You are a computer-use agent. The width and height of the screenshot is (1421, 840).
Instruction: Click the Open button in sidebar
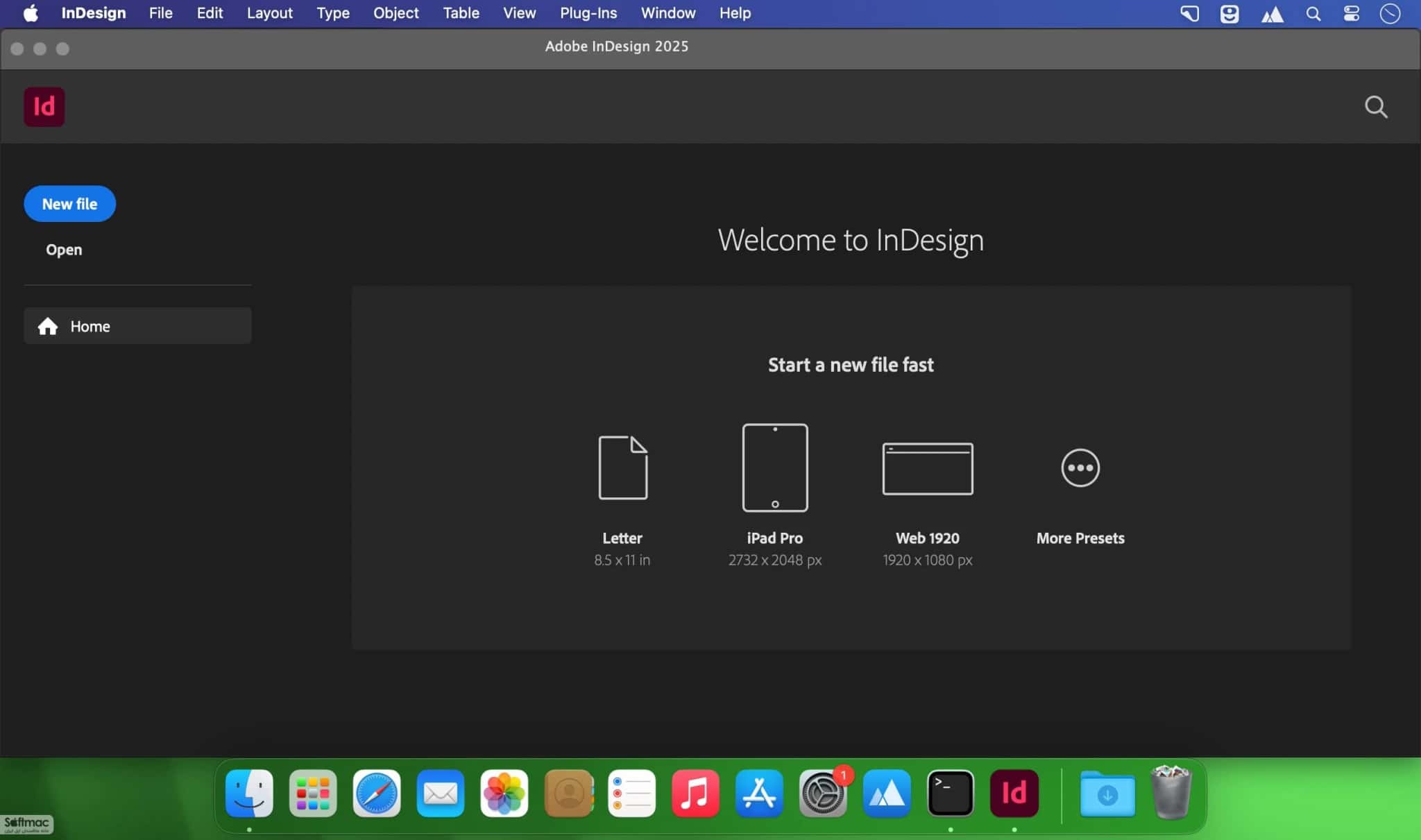tap(64, 250)
